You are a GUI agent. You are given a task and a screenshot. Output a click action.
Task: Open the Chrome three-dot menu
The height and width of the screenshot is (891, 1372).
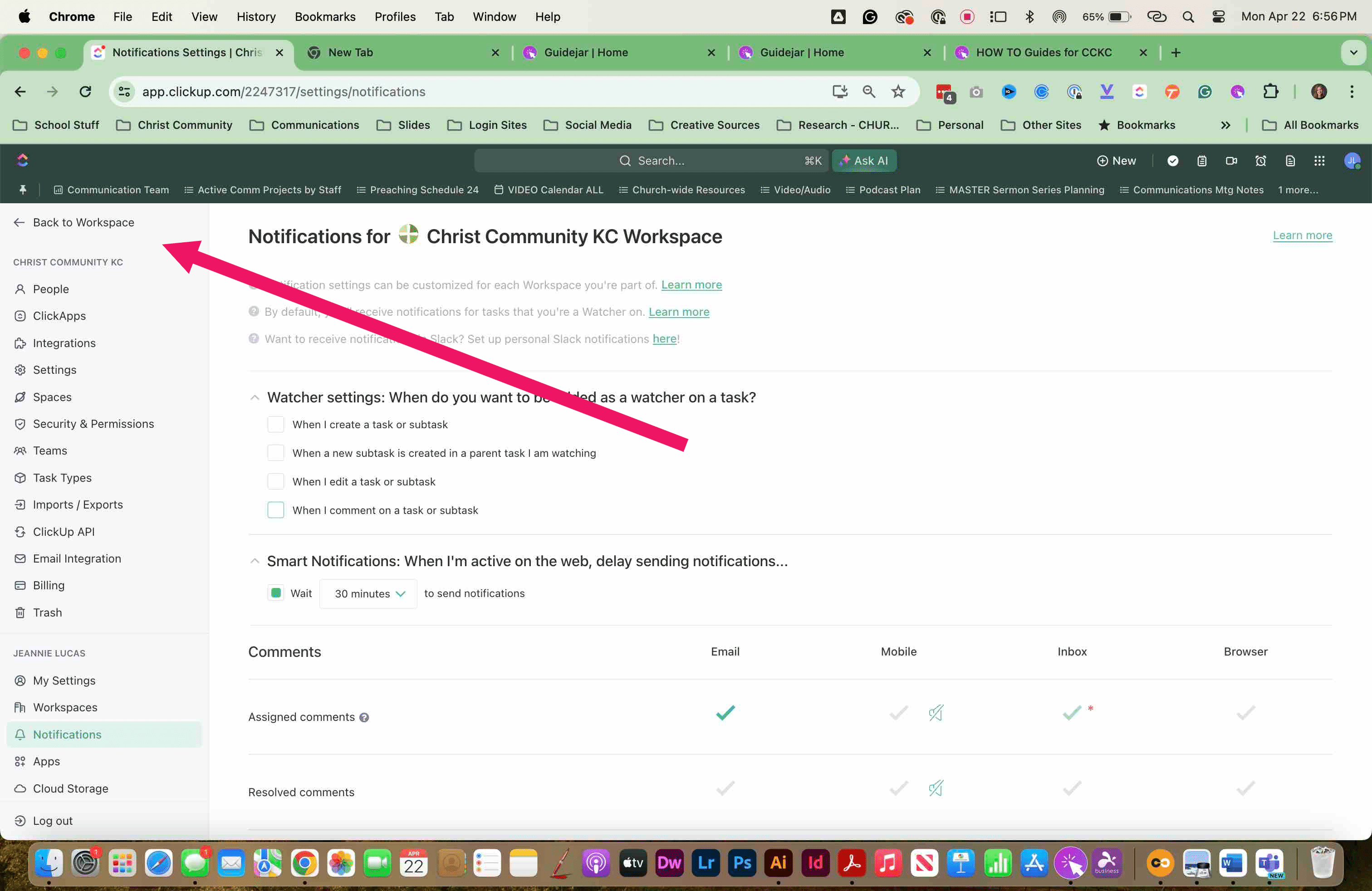[x=1351, y=92]
